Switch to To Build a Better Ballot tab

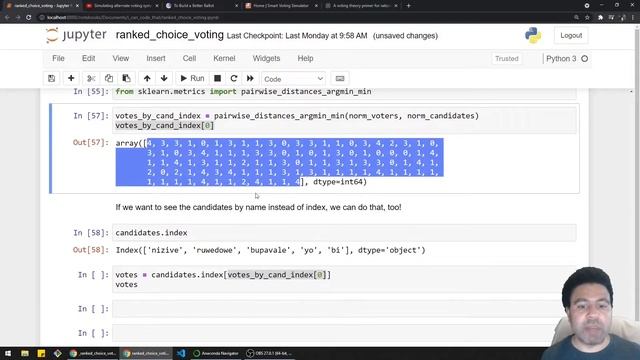(x=202, y=6)
